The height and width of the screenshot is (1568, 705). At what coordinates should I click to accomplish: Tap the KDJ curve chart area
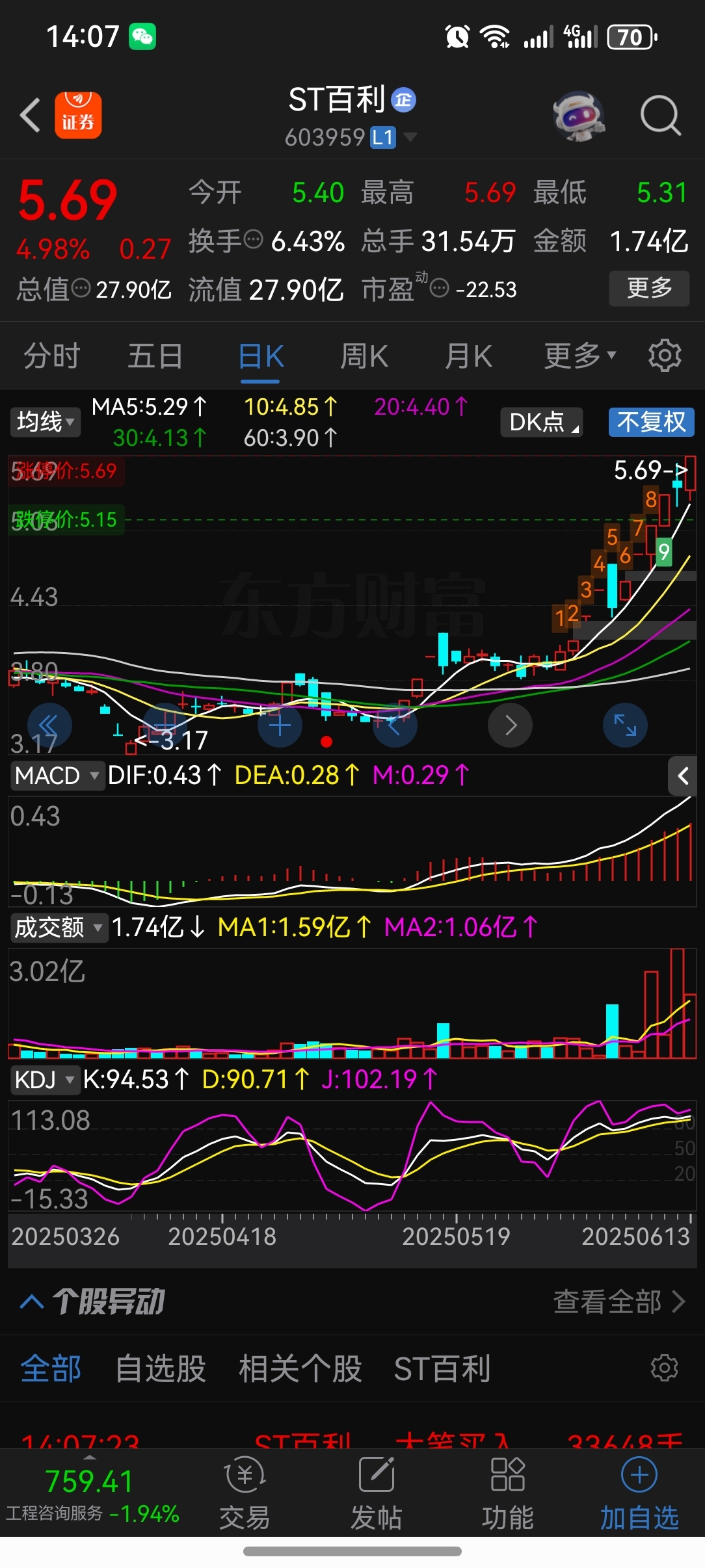pos(352,1155)
